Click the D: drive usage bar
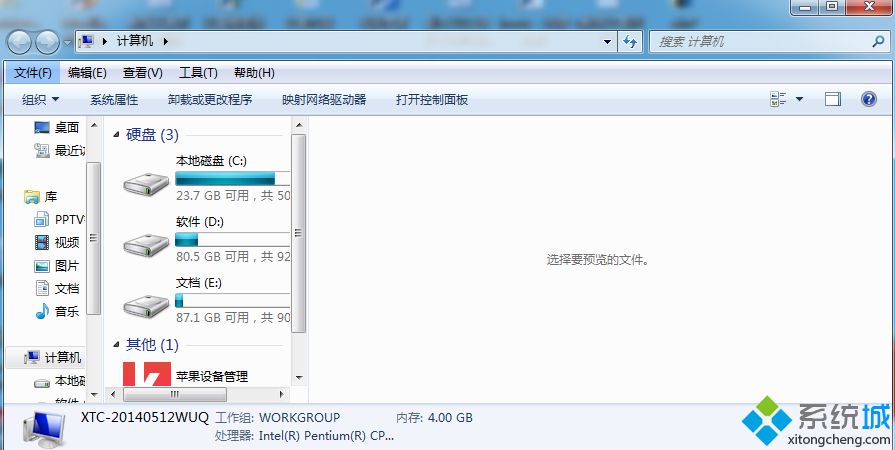Image resolution: width=895 pixels, height=450 pixels. (x=233, y=239)
